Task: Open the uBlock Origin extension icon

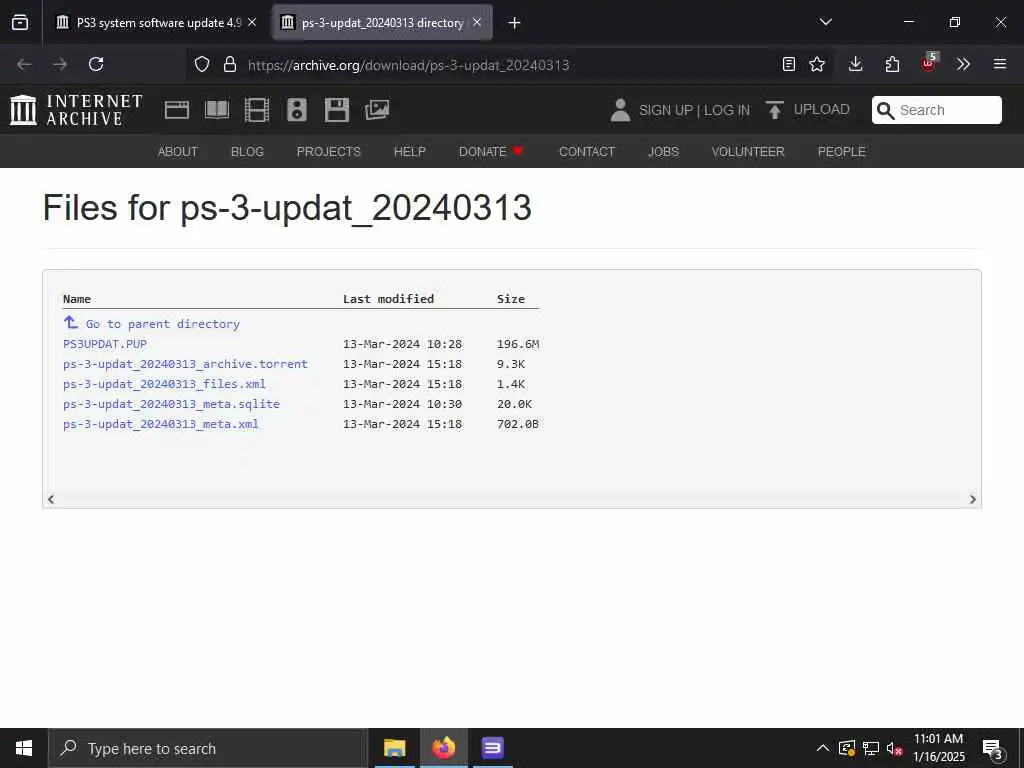Action: pyautogui.click(x=929, y=63)
